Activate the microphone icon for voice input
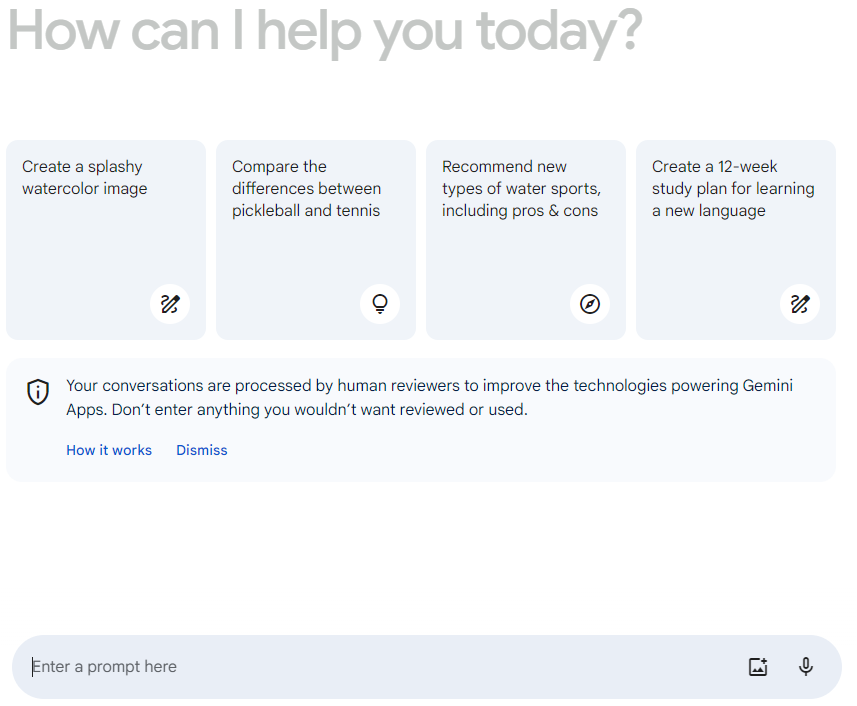Image resolution: width=857 pixels, height=706 pixels. pos(806,666)
